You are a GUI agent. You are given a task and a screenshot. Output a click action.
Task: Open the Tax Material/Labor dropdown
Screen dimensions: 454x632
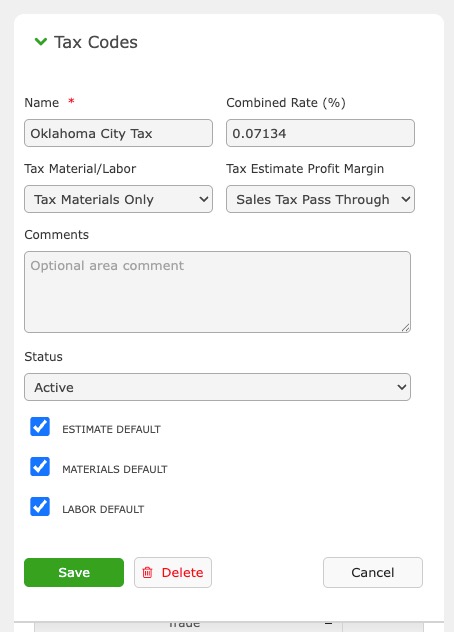[119, 199]
